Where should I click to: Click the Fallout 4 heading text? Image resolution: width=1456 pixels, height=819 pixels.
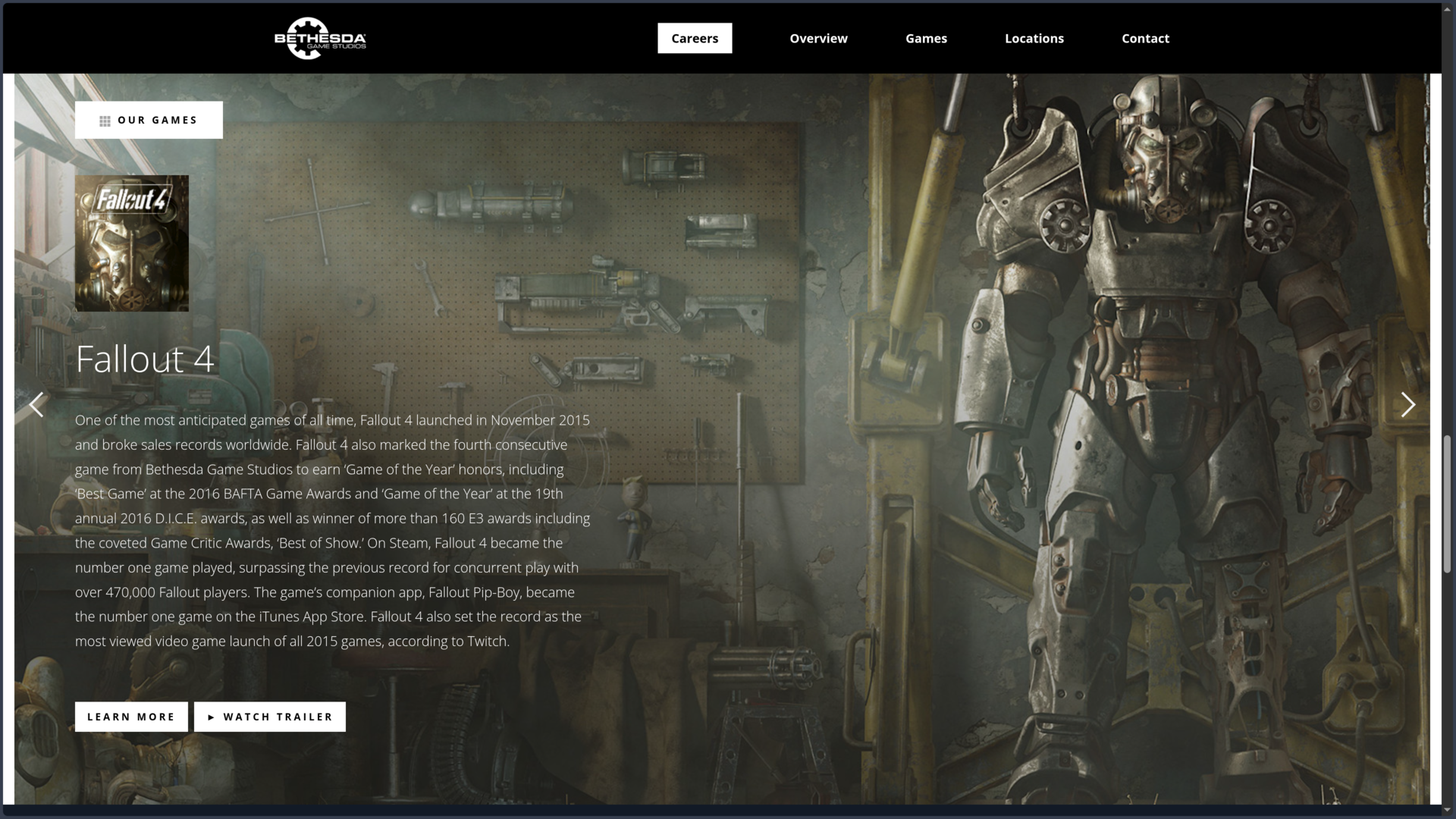click(145, 359)
